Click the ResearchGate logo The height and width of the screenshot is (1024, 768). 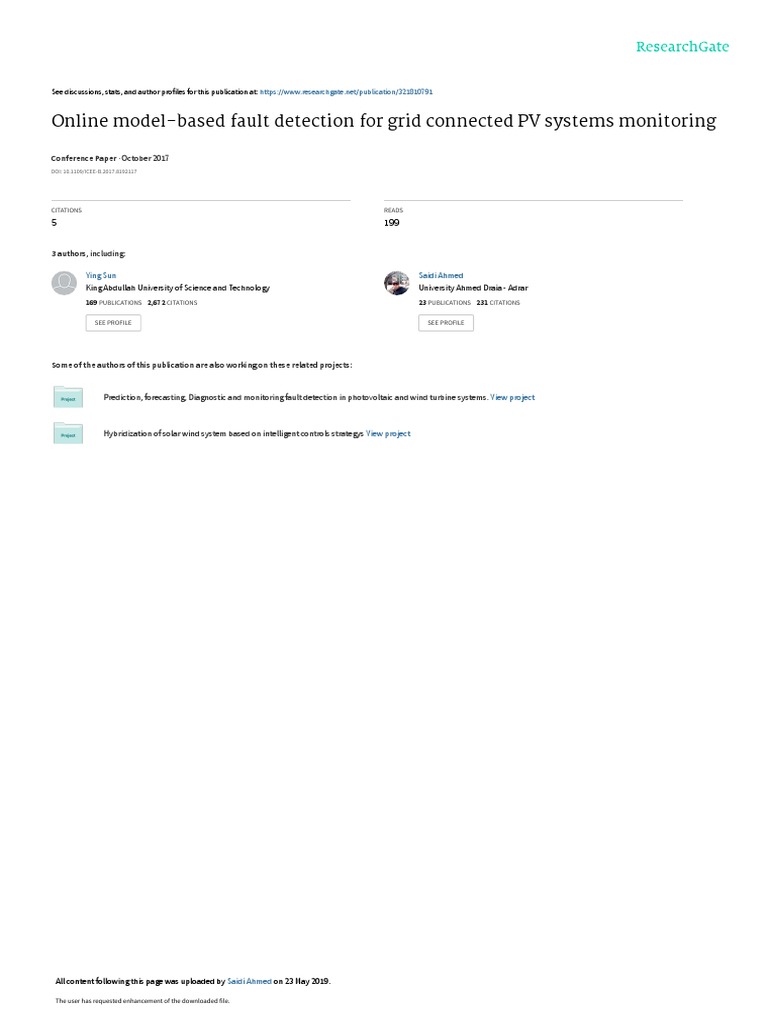point(682,46)
